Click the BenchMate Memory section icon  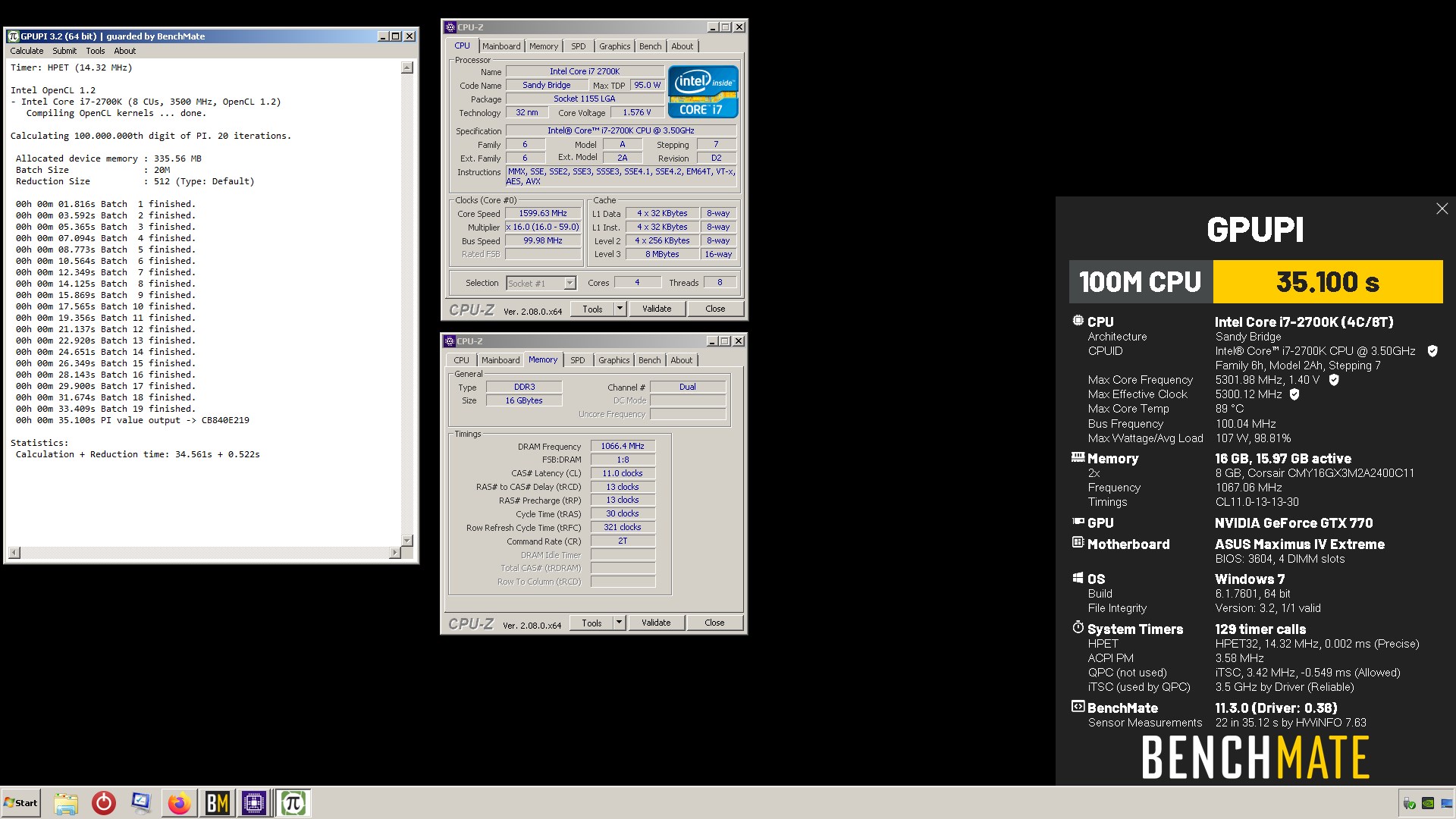(1078, 457)
